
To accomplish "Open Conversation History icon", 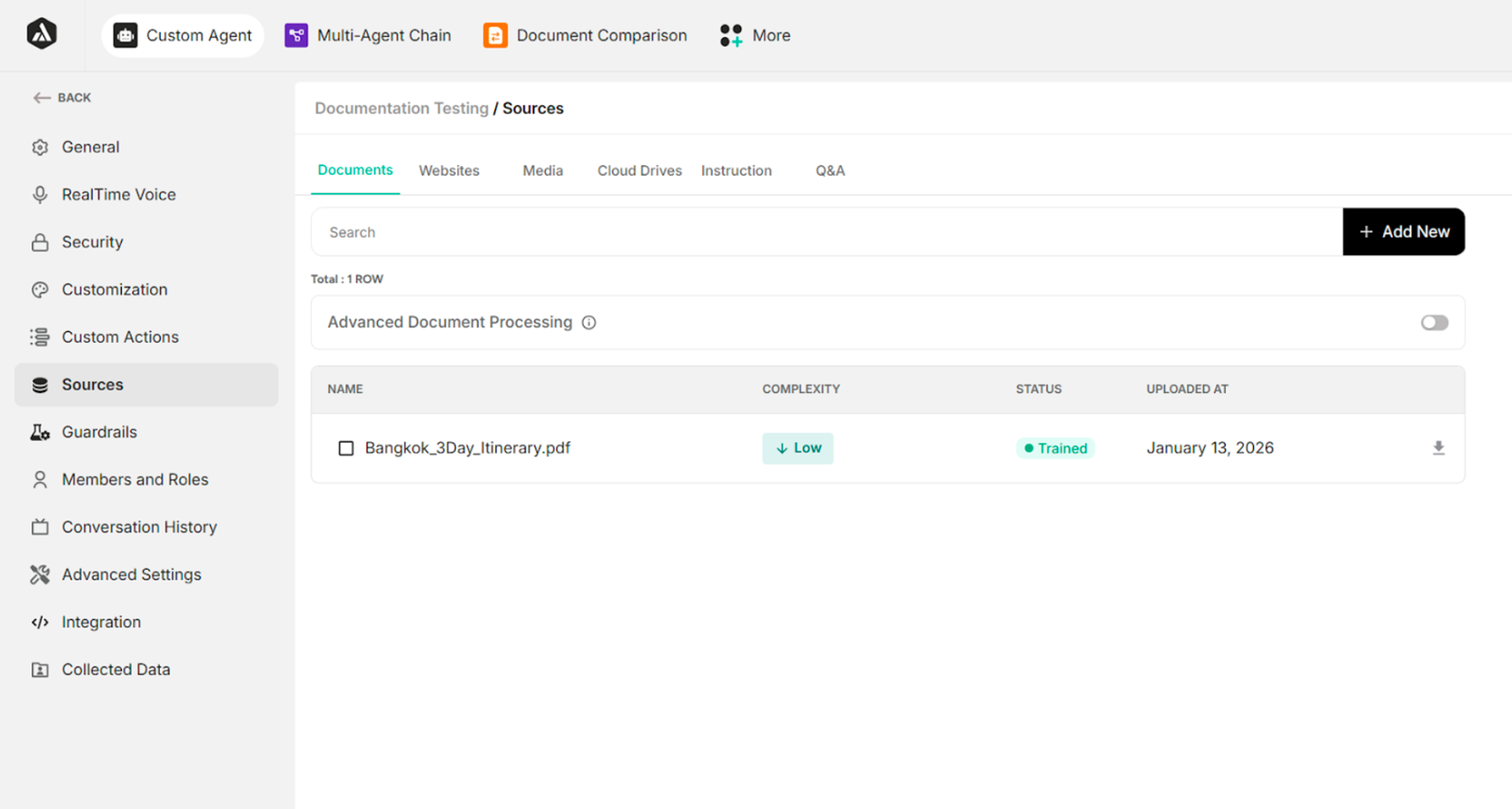I will point(40,527).
